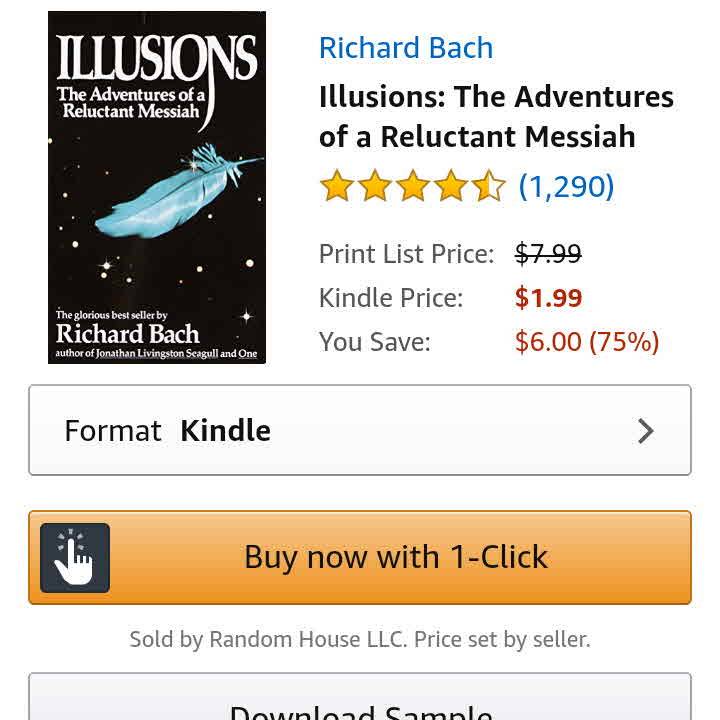Open the Richard Bach author link

coord(405,48)
